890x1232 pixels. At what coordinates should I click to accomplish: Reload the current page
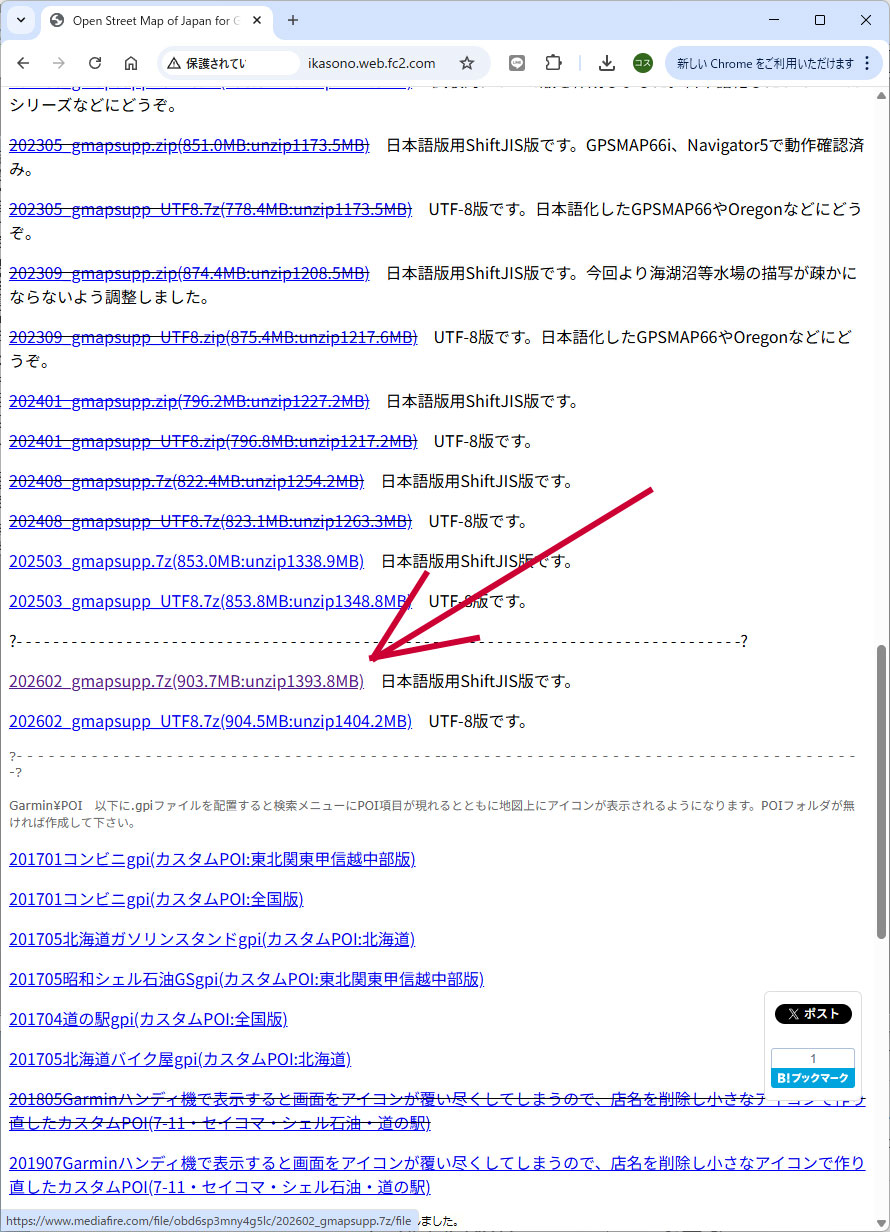95,63
